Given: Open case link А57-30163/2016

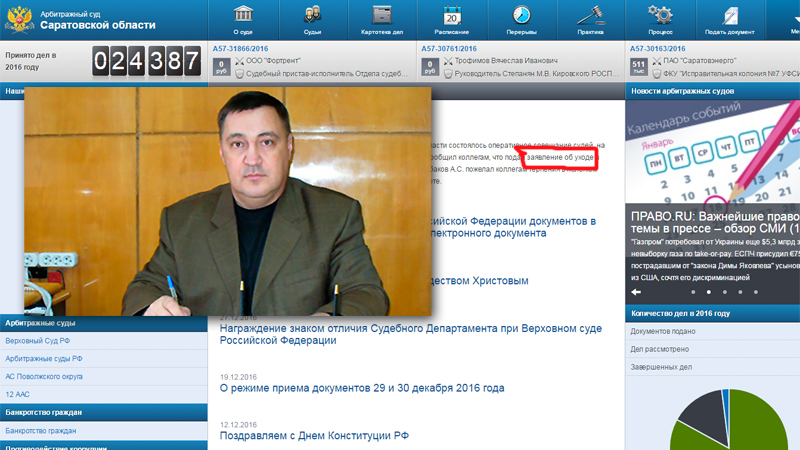Looking at the screenshot, I should (x=658, y=48).
